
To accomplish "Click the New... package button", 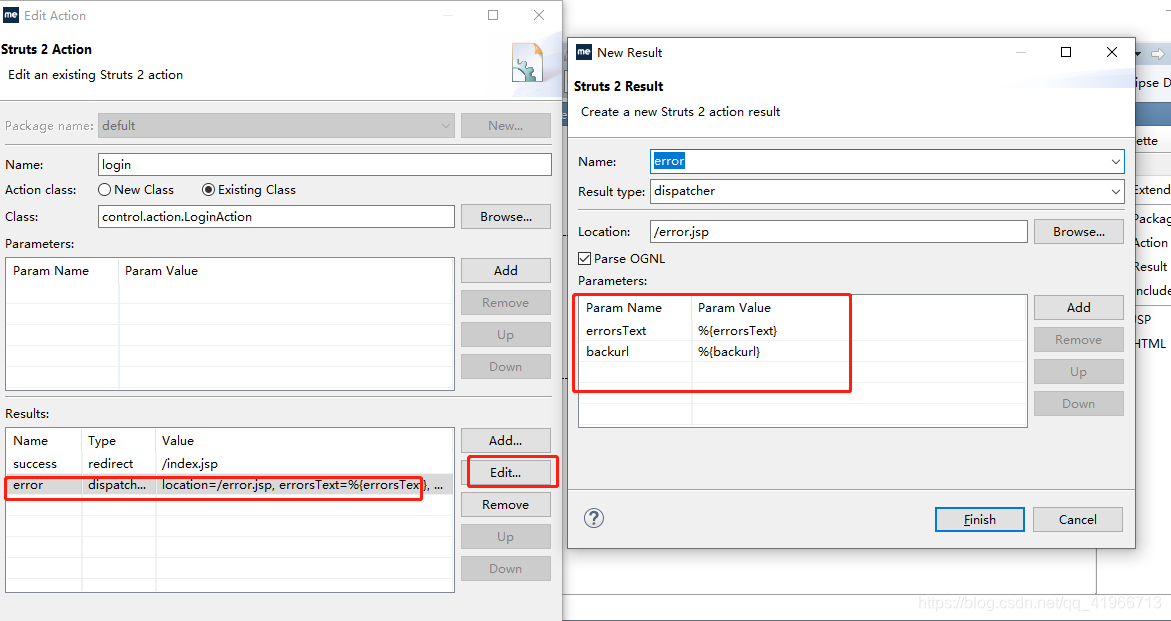I will tap(506, 125).
